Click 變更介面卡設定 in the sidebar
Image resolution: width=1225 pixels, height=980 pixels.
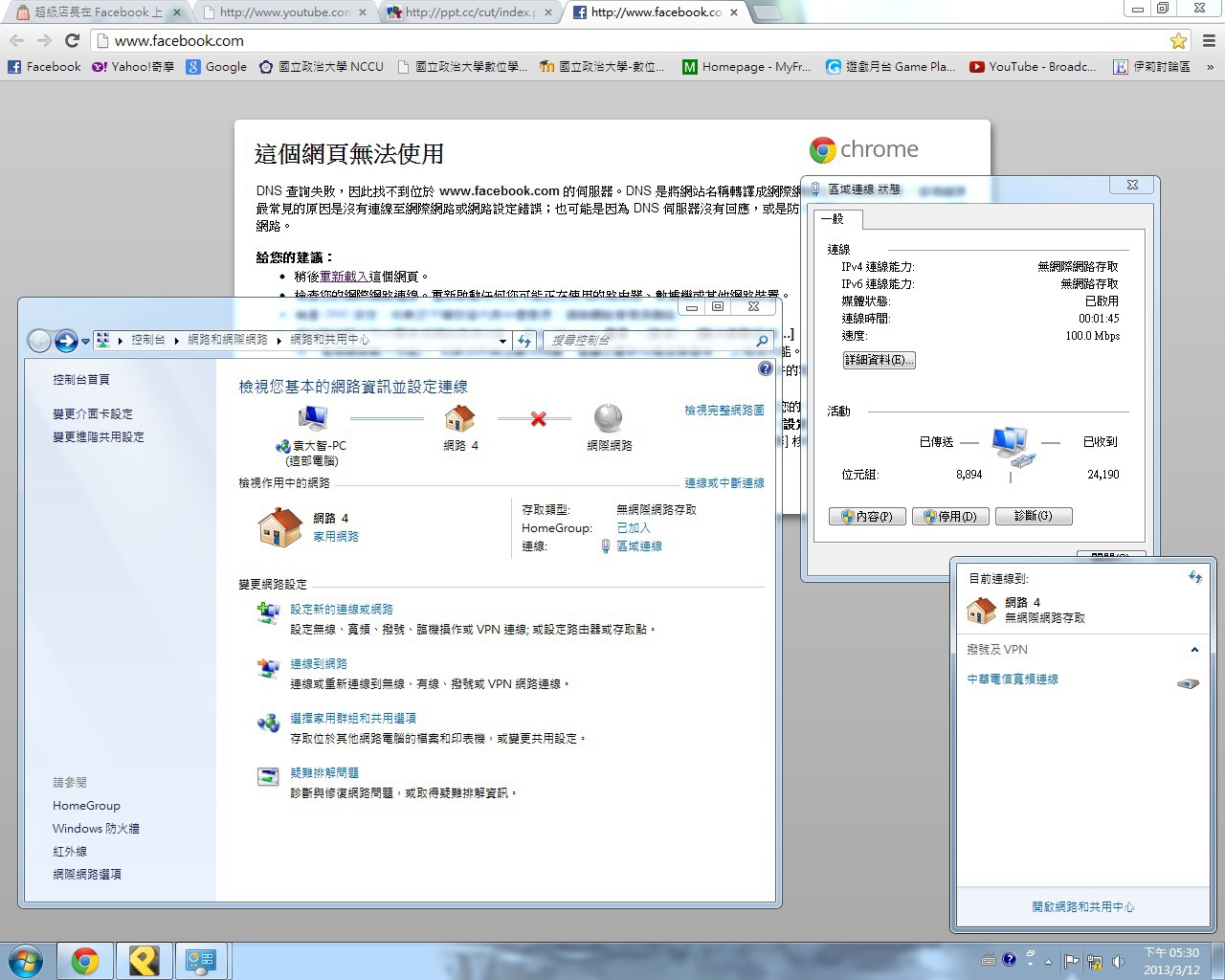93,414
